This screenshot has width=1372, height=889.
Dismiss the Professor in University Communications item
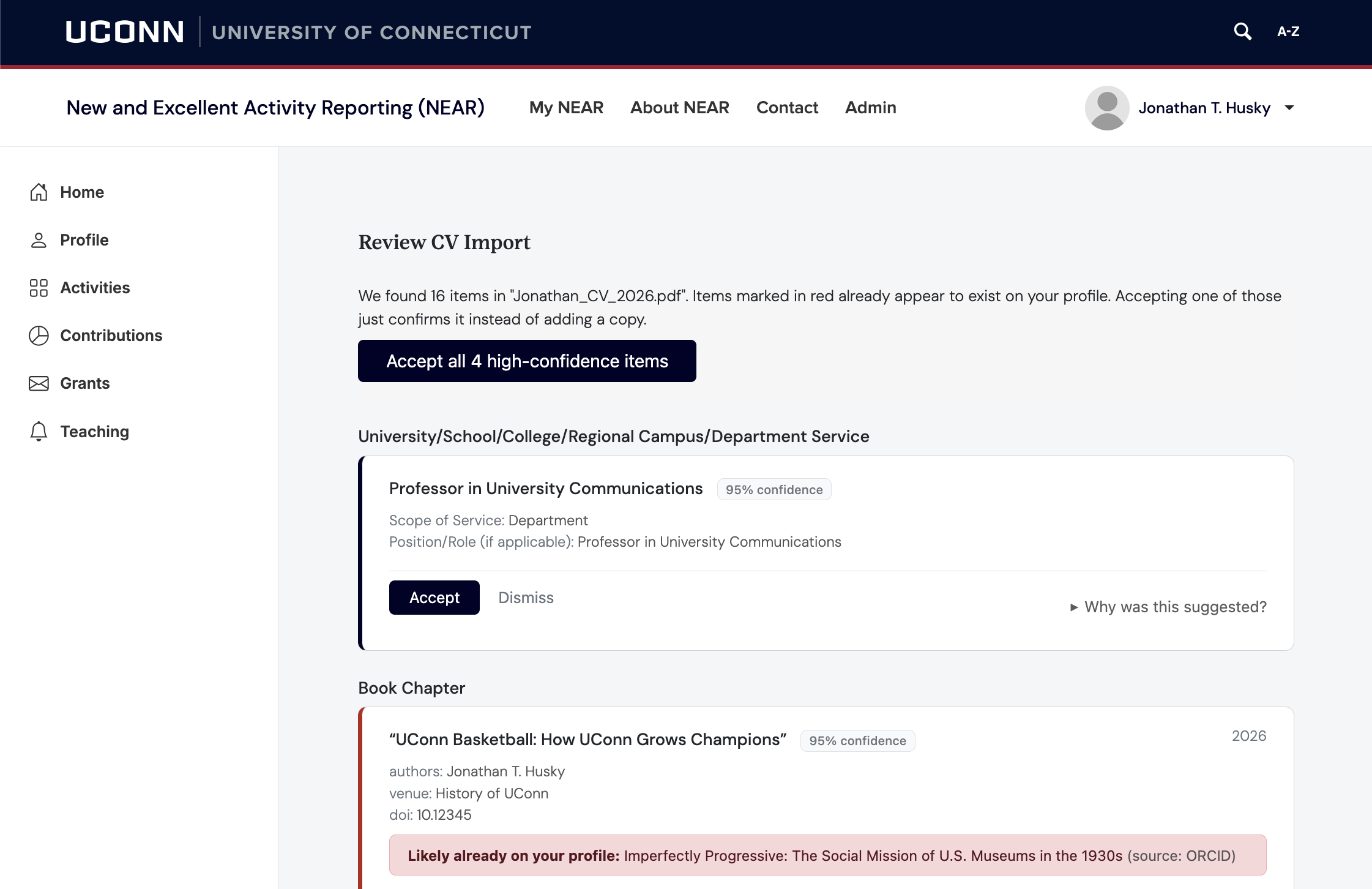pos(526,598)
